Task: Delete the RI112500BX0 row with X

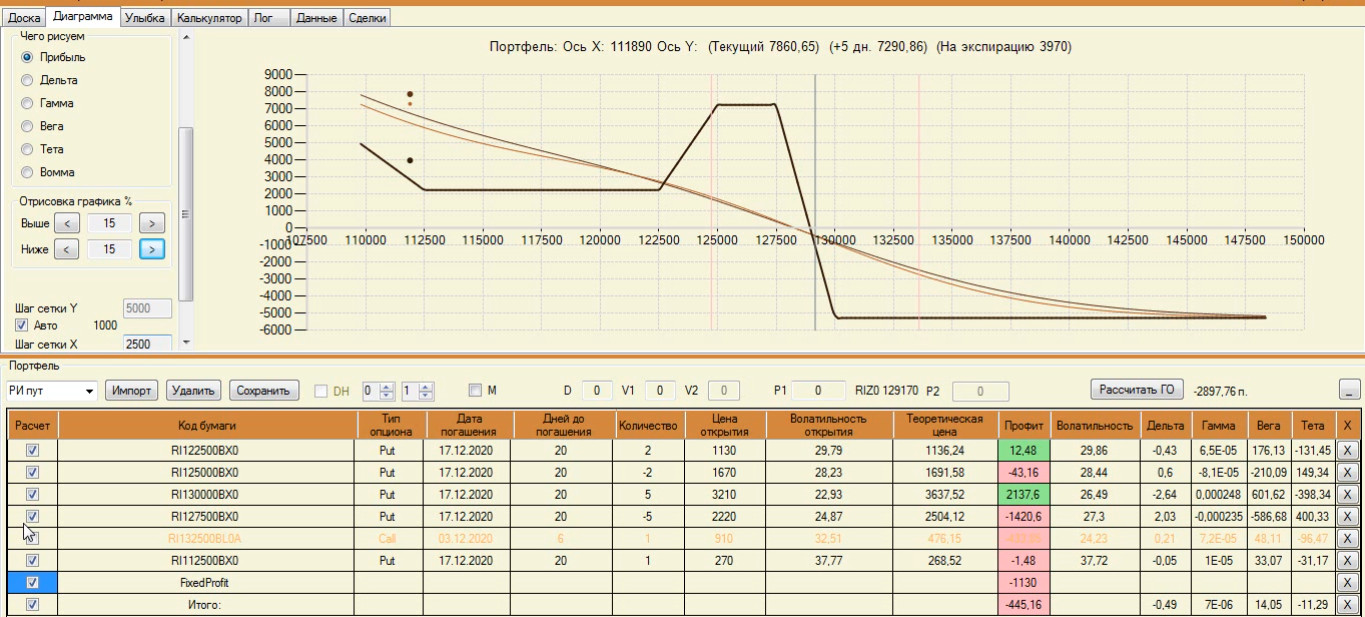Action: (1348, 560)
